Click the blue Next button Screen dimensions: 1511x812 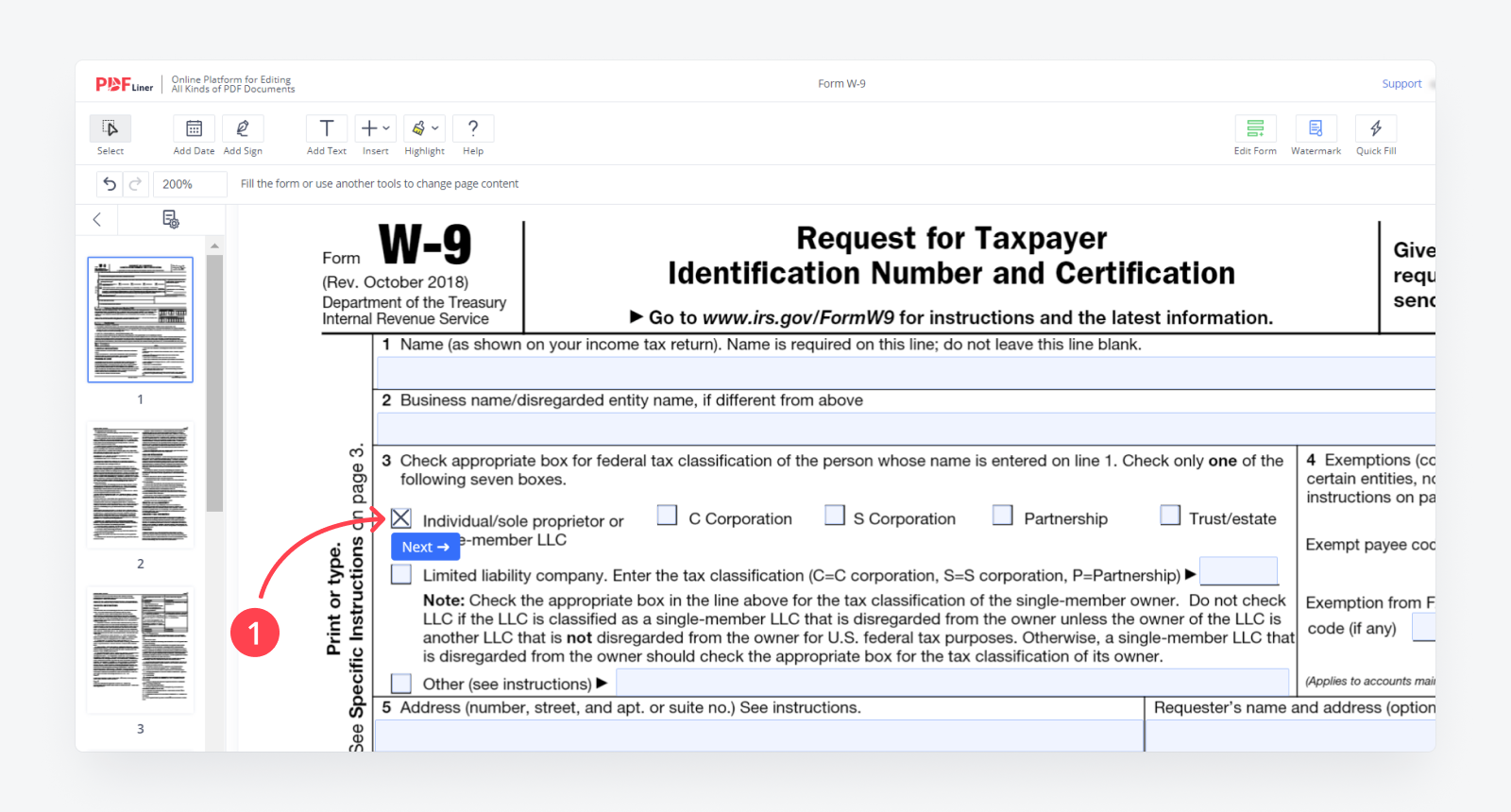click(426, 547)
